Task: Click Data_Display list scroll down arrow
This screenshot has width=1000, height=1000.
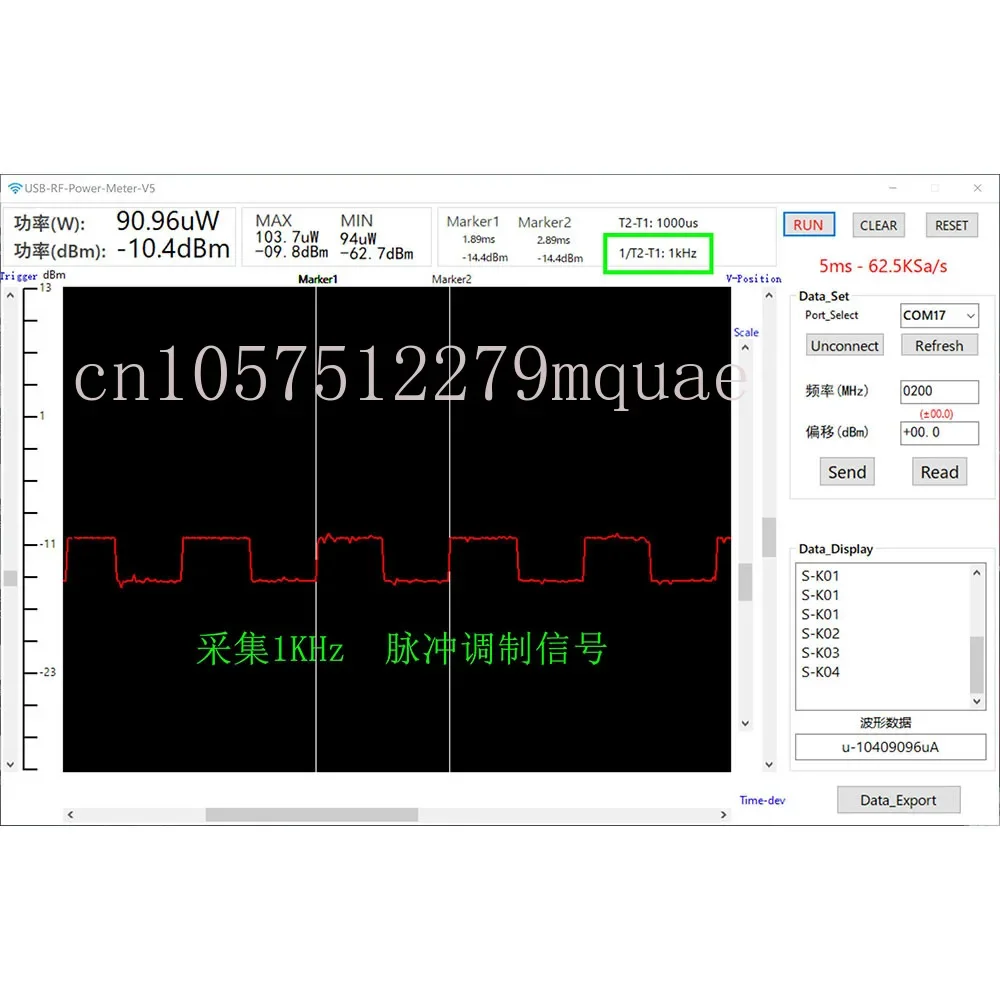Action: coord(976,701)
